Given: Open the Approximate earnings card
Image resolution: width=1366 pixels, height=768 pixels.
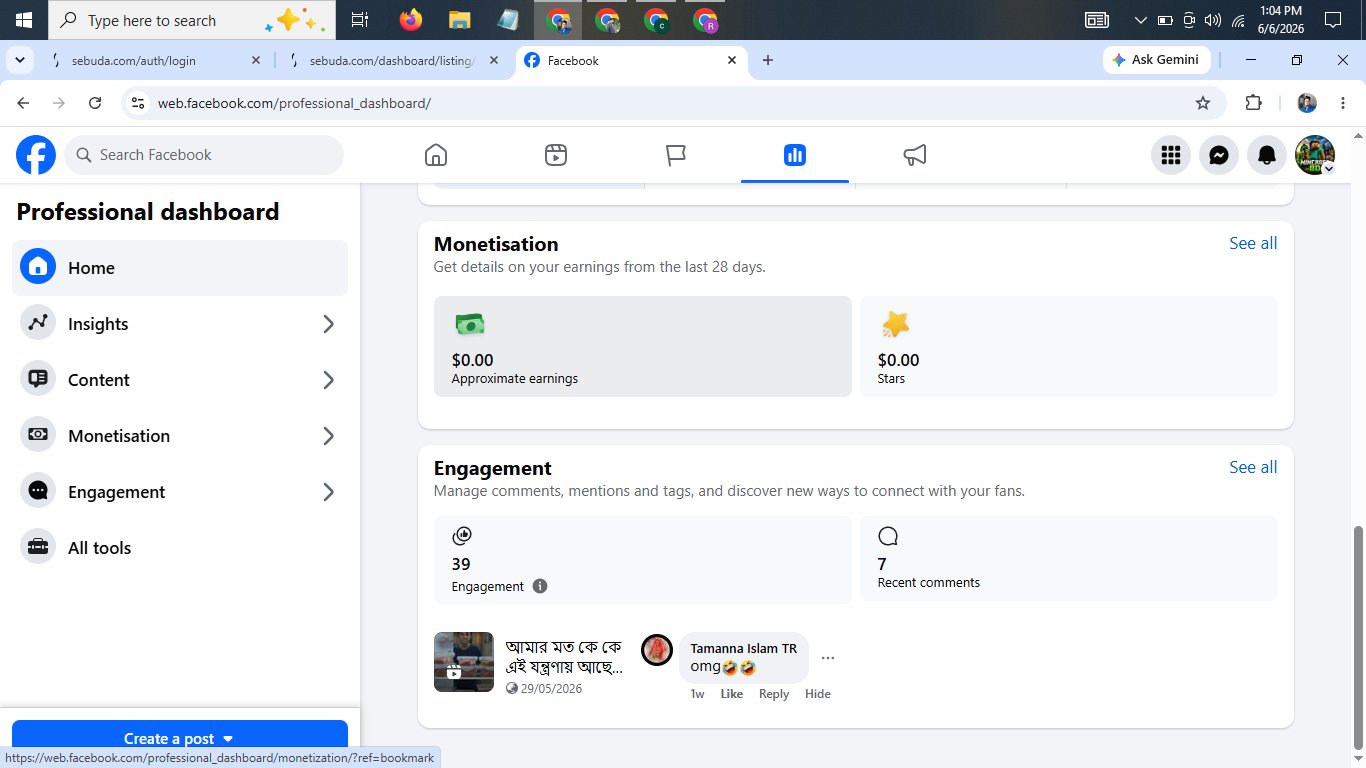Looking at the screenshot, I should pos(643,346).
